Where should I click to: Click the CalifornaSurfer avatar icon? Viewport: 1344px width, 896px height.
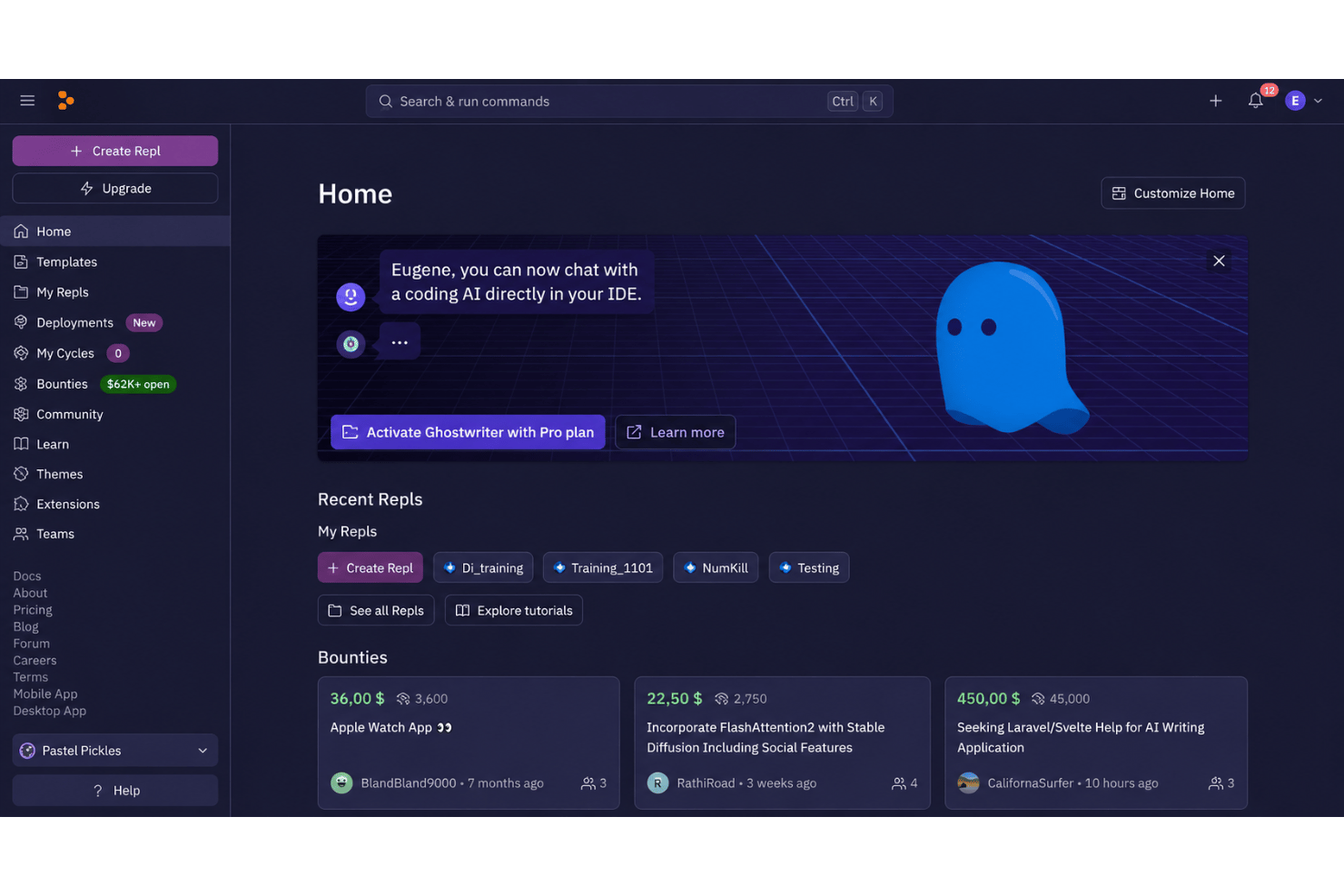click(x=968, y=783)
